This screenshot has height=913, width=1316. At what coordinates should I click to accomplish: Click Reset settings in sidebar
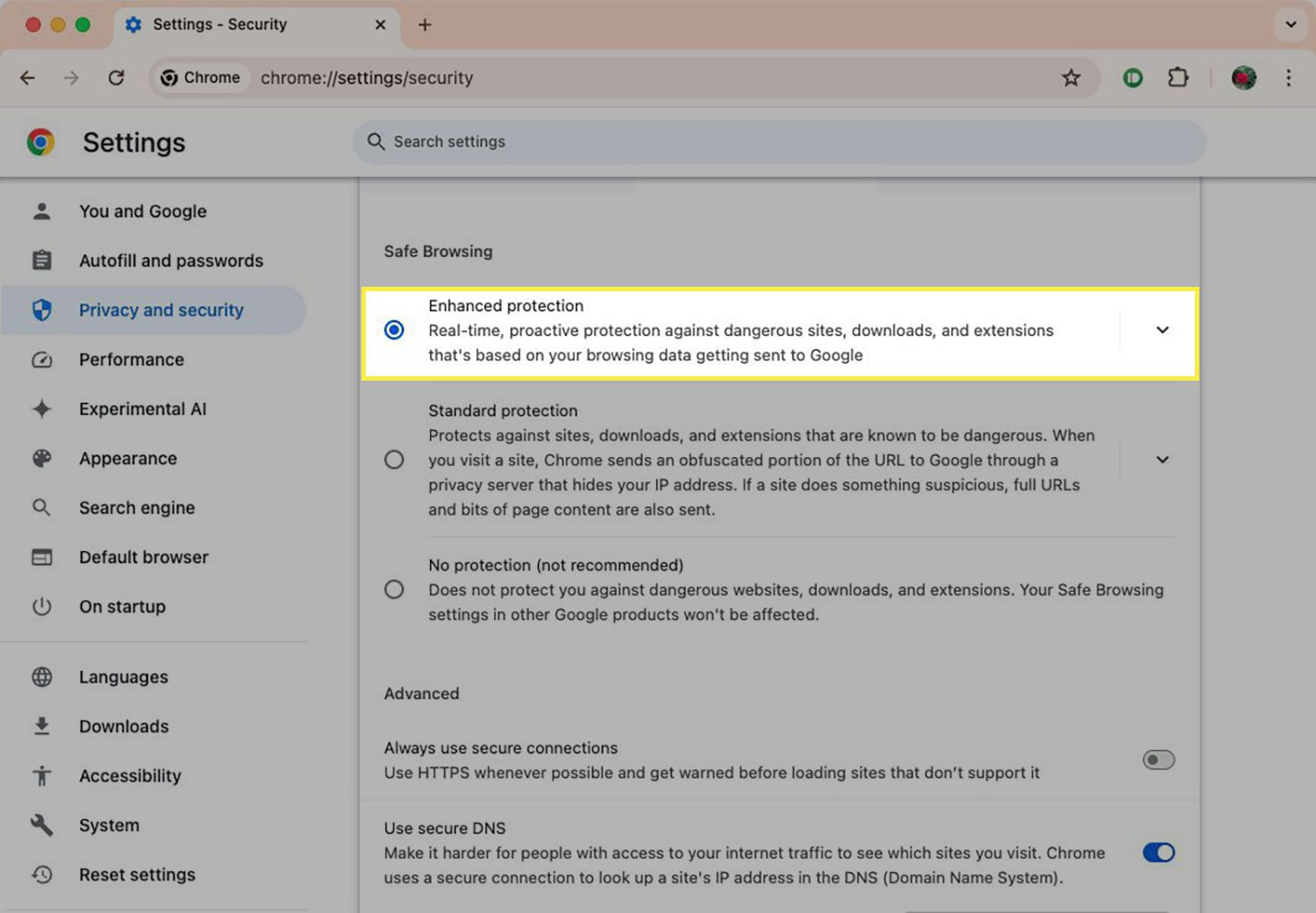tap(137, 874)
